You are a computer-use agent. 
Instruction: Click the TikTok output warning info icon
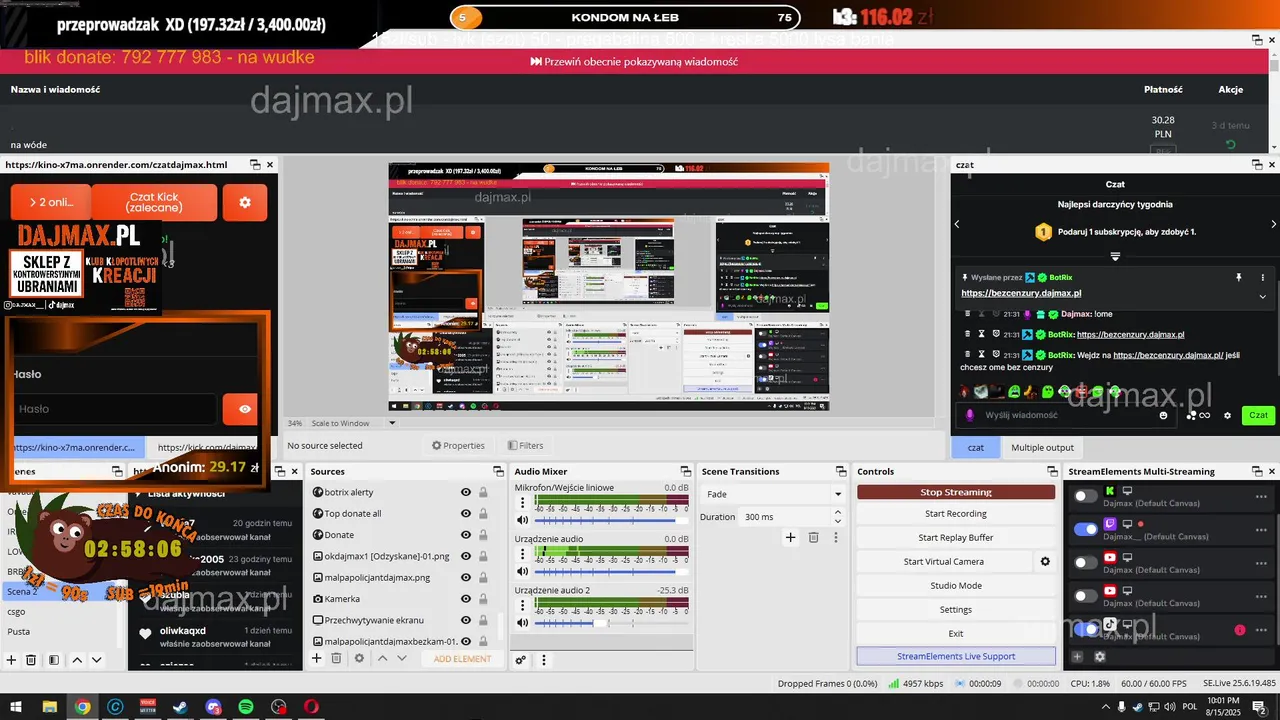tap(1240, 630)
